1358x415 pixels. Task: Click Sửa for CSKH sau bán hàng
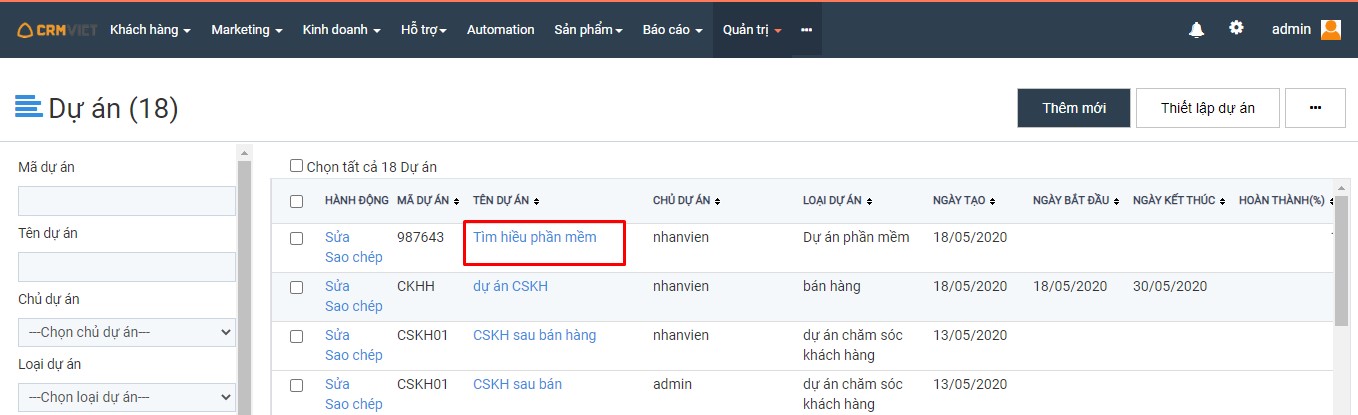tap(337, 335)
